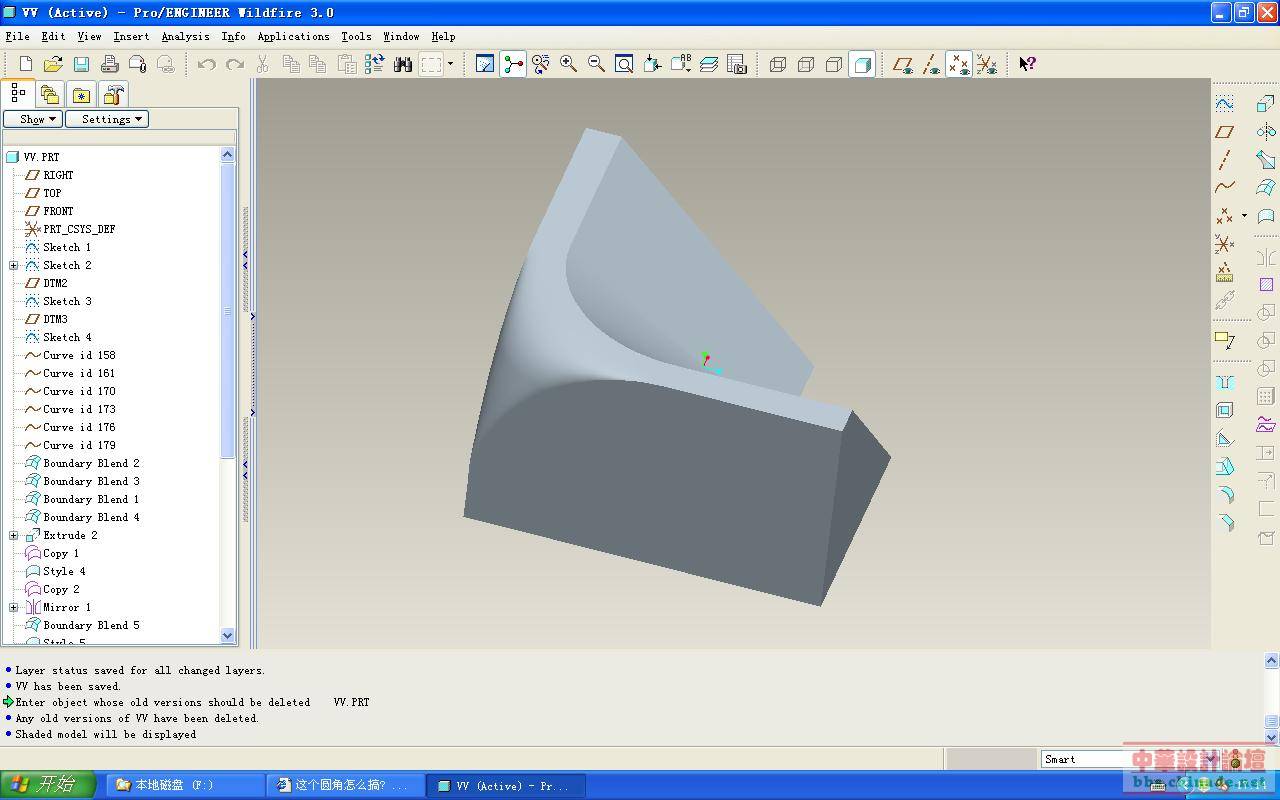Toggle Shading display mode
This screenshot has height=800, width=1280.
click(862, 64)
